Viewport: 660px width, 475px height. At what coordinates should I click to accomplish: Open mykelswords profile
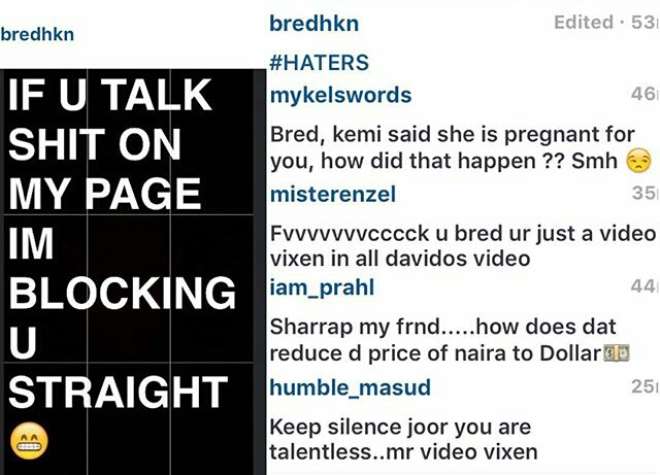click(x=341, y=95)
